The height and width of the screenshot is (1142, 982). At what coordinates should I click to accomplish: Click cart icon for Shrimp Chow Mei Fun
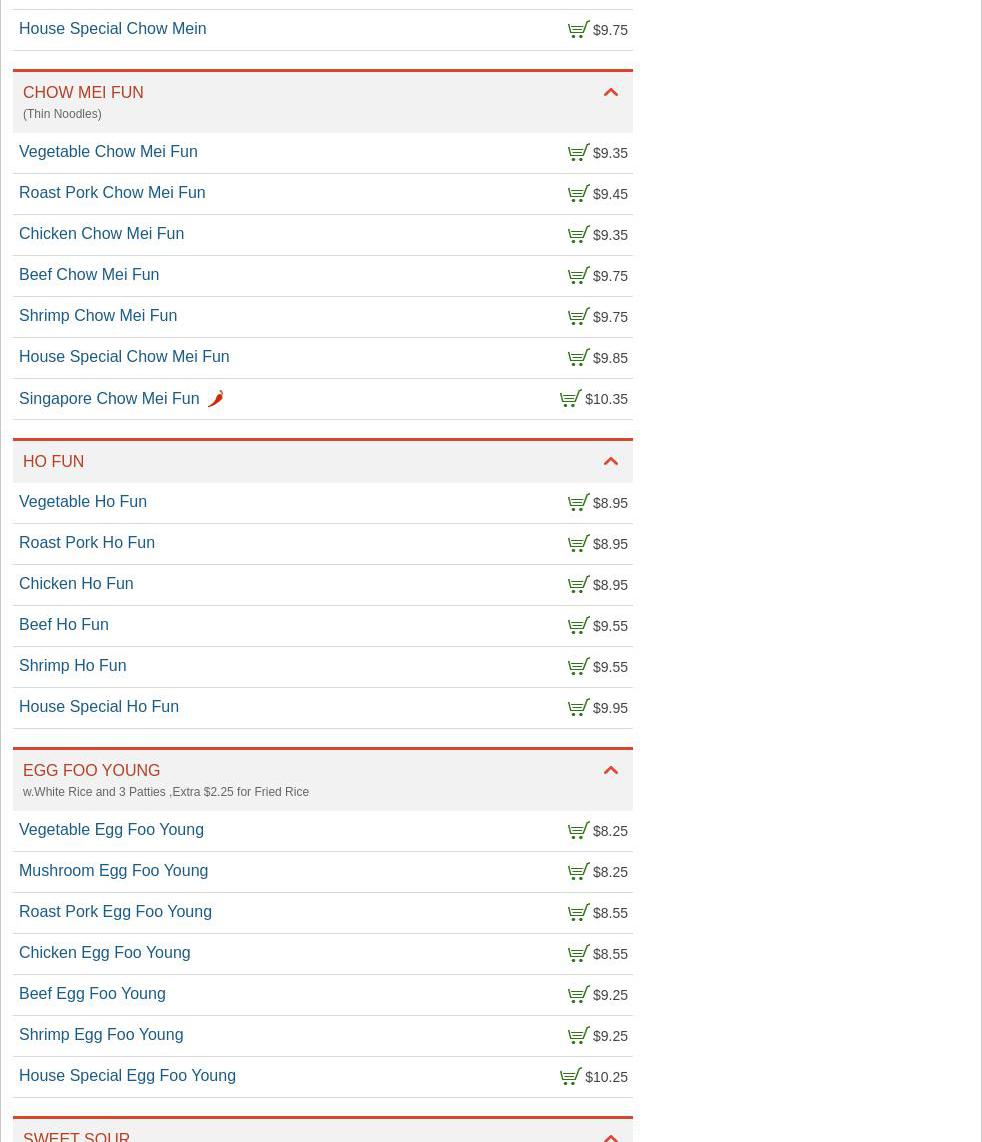point(578,317)
